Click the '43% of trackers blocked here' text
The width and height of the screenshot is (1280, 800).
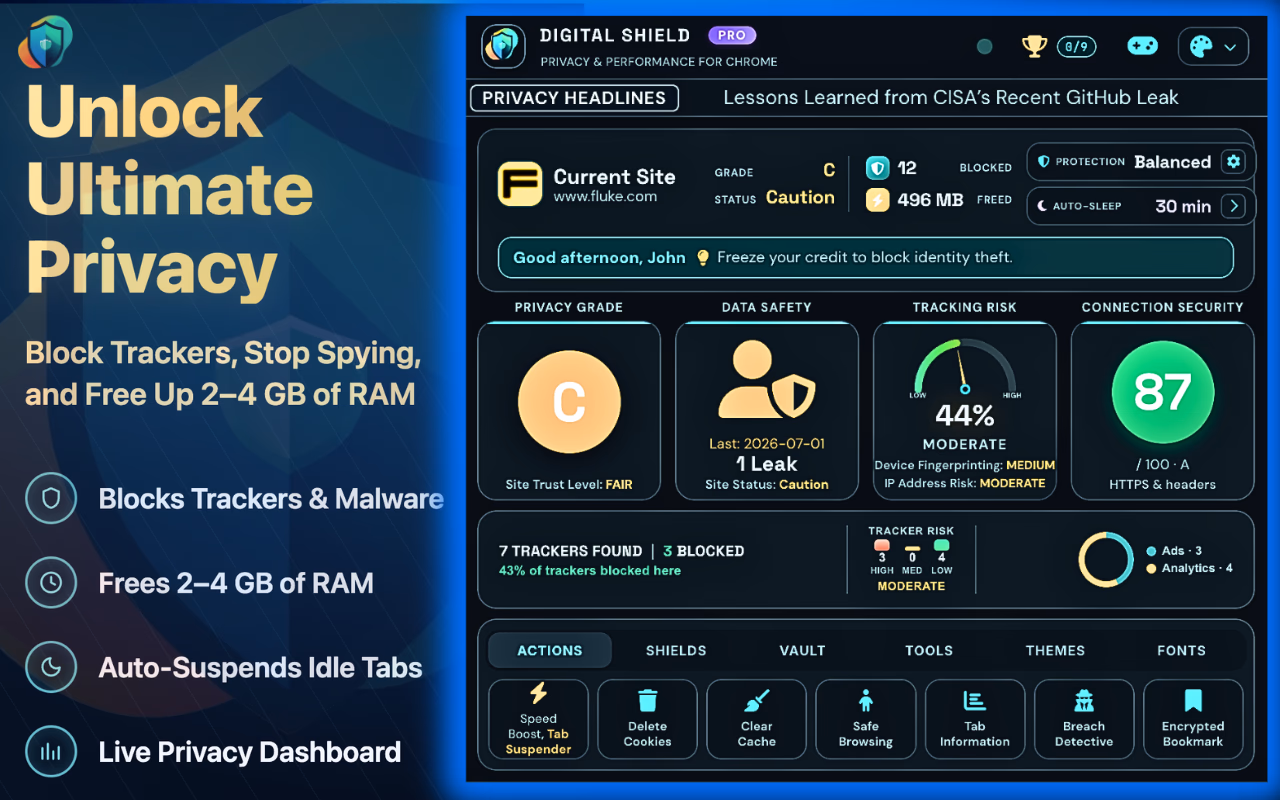click(590, 571)
